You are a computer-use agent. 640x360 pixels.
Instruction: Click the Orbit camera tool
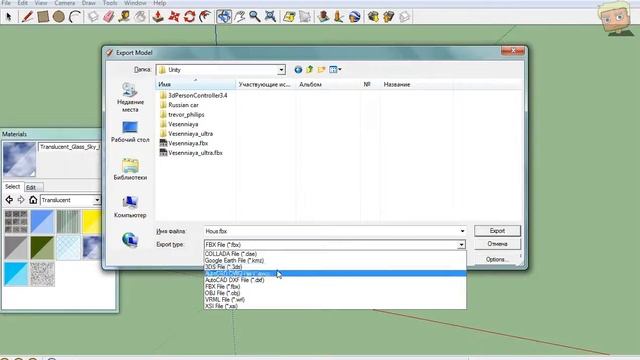(x=224, y=17)
